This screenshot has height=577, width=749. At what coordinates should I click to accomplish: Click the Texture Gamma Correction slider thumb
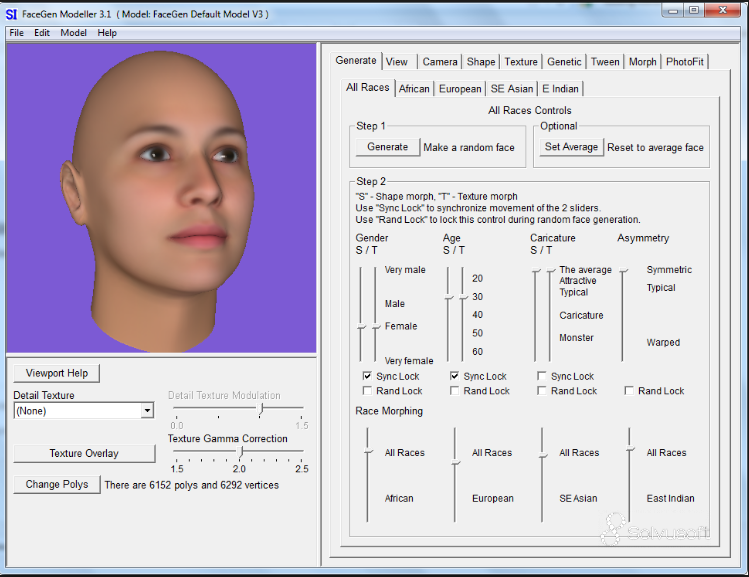coord(242,451)
